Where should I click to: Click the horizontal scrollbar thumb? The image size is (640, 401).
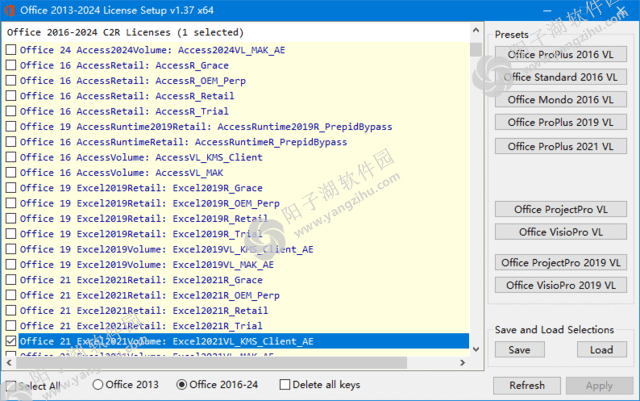[x=211, y=363]
